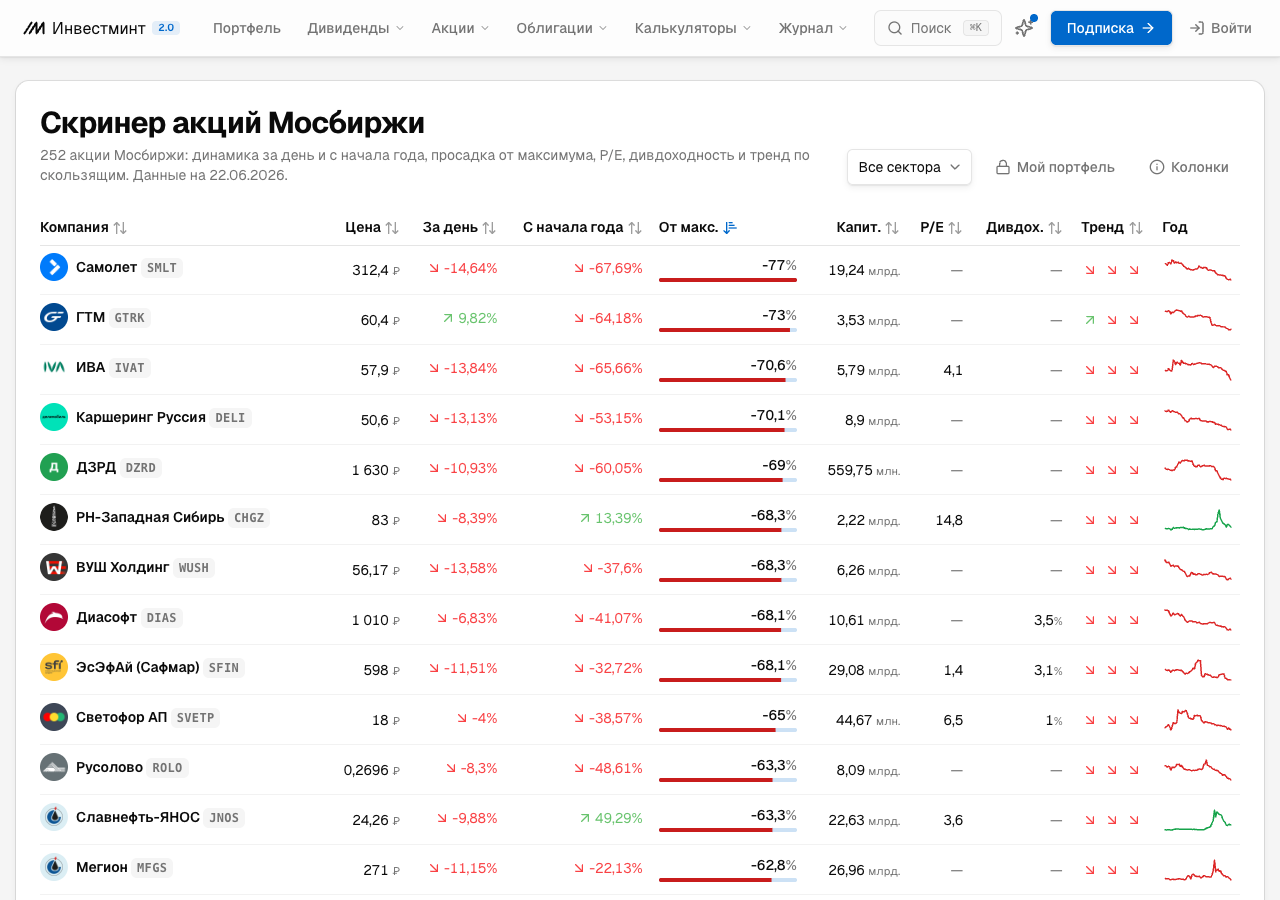1280x900 pixels.
Task: Click the GTRK ticker badge
Action: click(x=129, y=317)
